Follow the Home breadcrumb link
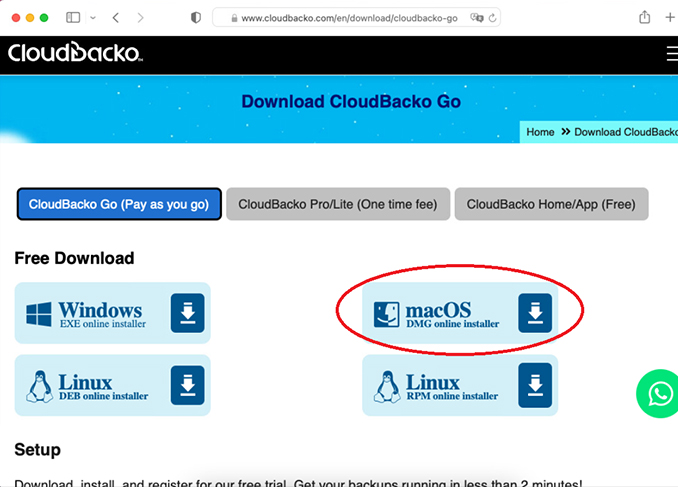 [540, 132]
